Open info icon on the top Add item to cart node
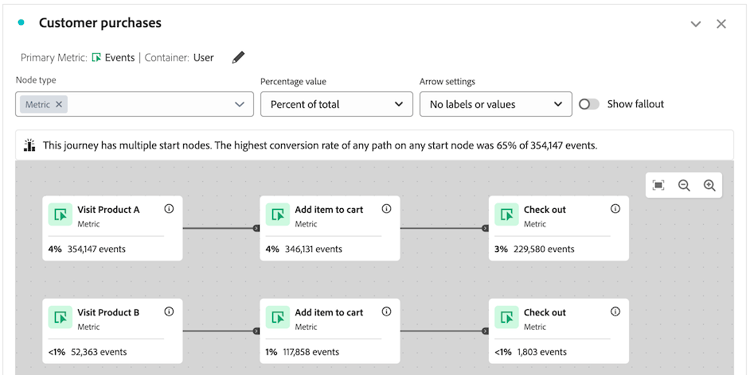750x375 pixels. (x=386, y=209)
